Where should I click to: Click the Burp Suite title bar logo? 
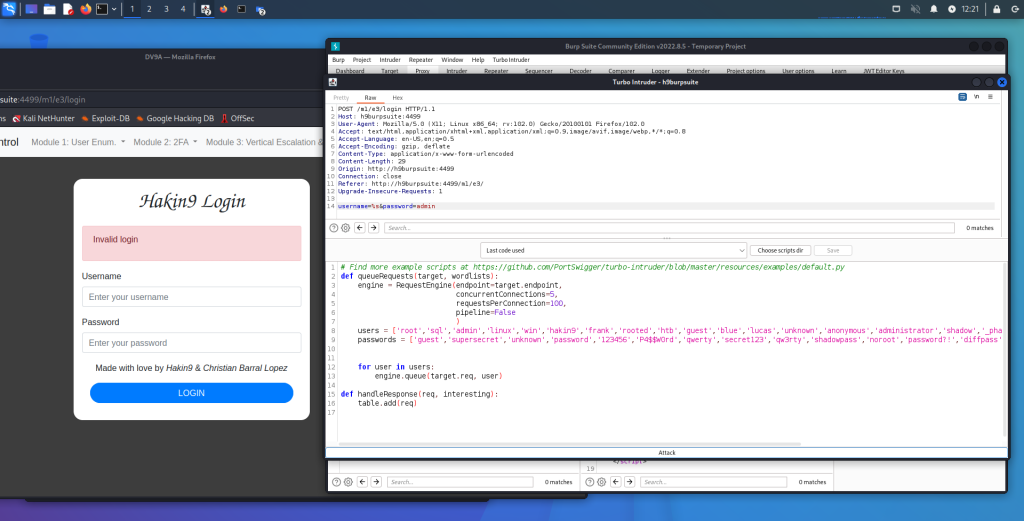335,46
